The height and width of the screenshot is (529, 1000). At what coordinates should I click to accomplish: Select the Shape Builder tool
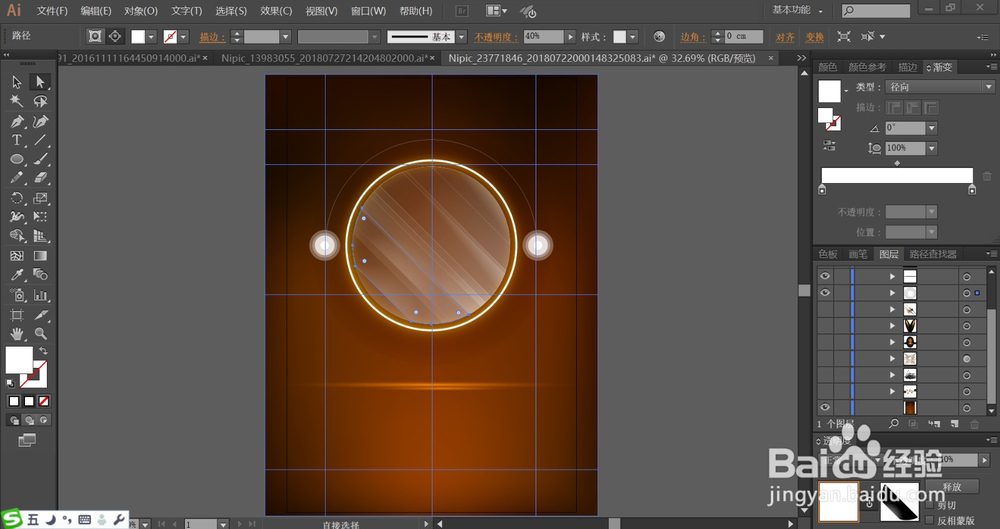(x=17, y=236)
